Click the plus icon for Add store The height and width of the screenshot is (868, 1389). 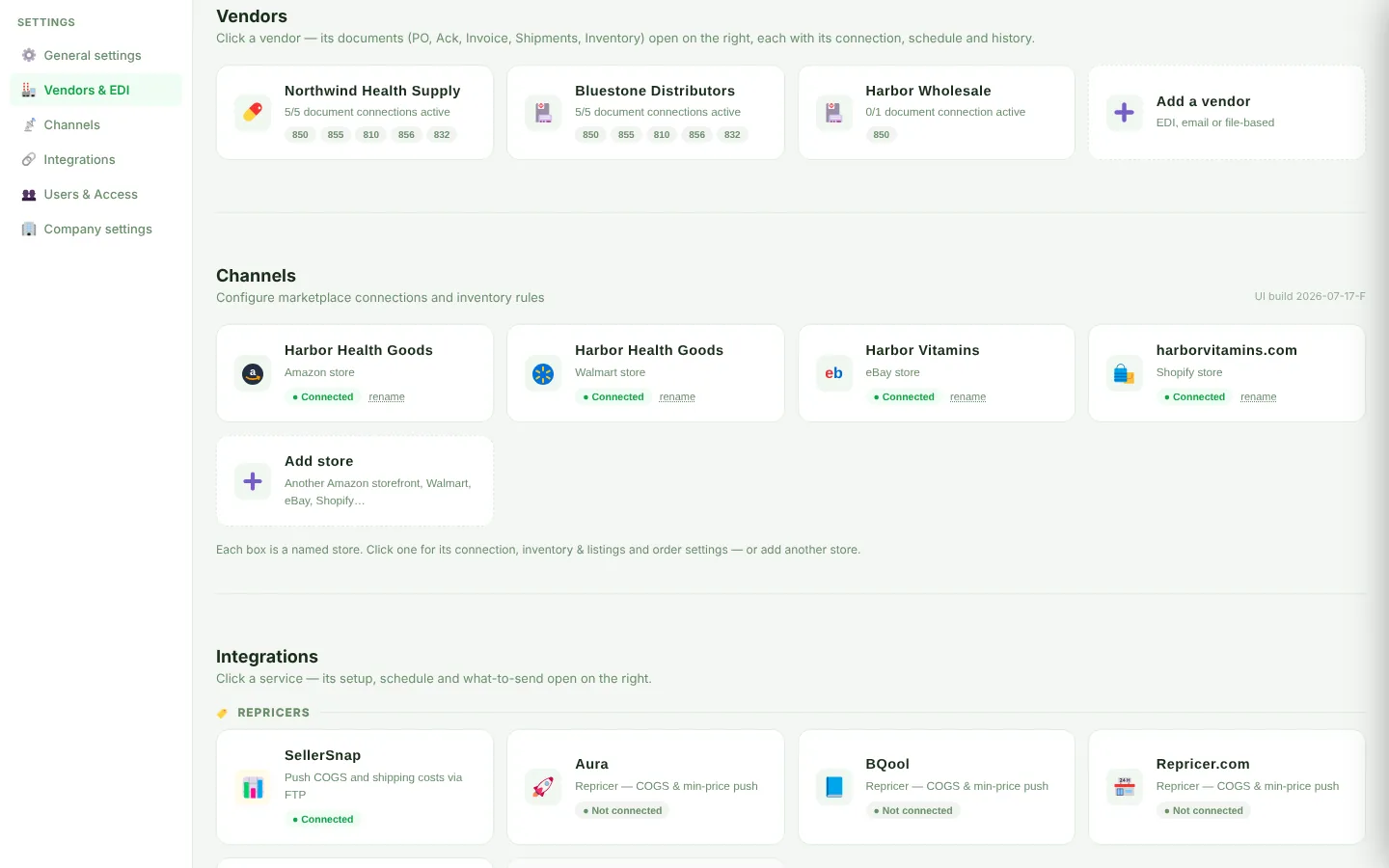pos(253,481)
